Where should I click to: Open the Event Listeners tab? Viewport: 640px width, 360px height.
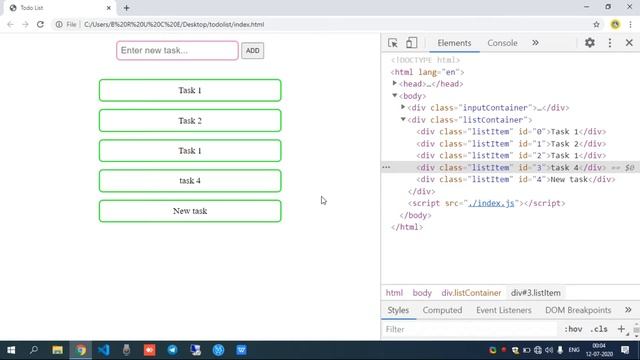coord(504,310)
